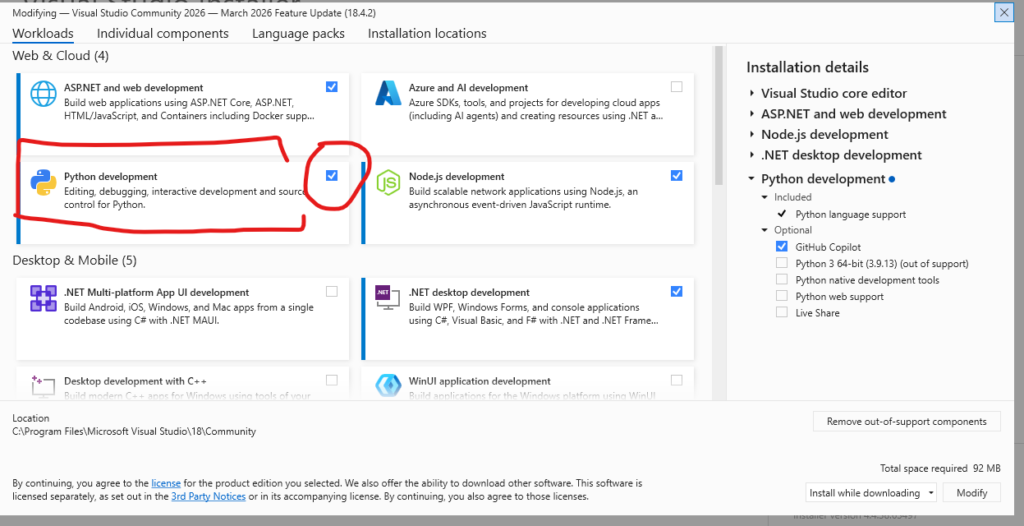Image resolution: width=1024 pixels, height=526 pixels.
Task: Expand the Visual Studio core editor details
Action: tap(752, 94)
